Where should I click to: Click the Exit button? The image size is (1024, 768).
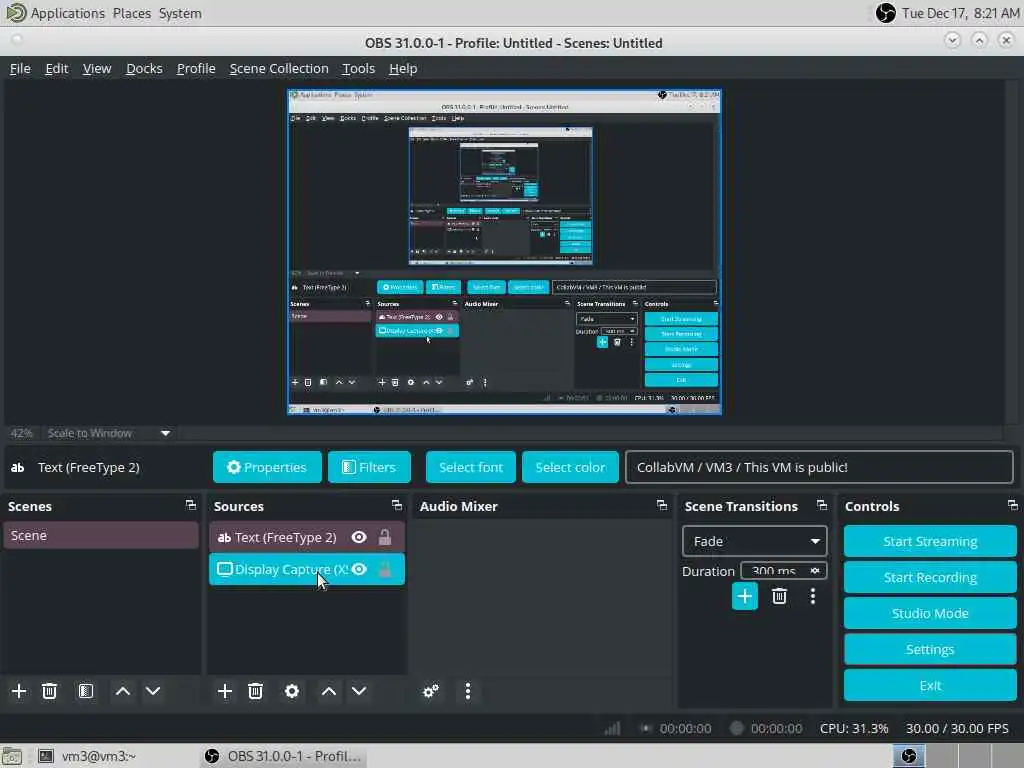(x=930, y=686)
